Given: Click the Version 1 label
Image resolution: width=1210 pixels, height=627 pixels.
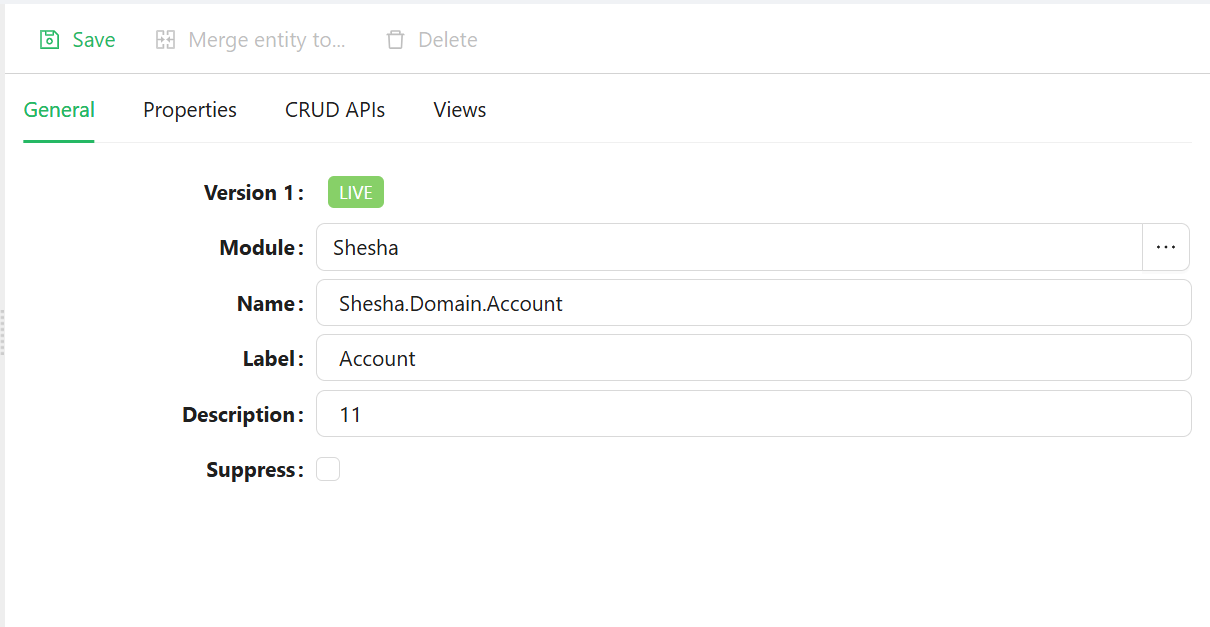Looking at the screenshot, I should pos(254,193).
